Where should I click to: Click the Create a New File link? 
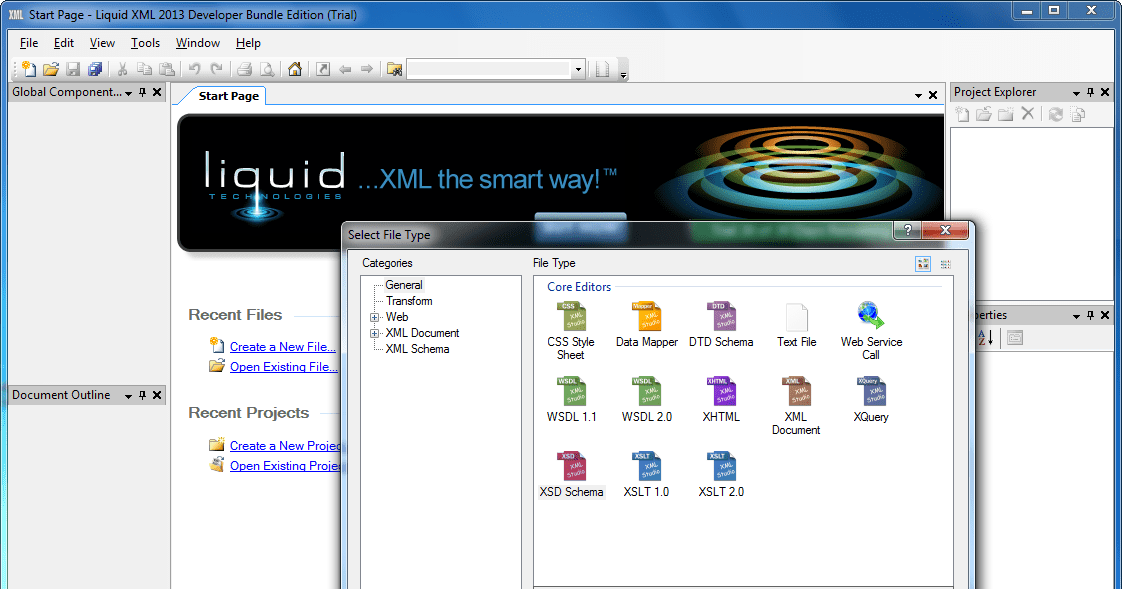coord(283,346)
